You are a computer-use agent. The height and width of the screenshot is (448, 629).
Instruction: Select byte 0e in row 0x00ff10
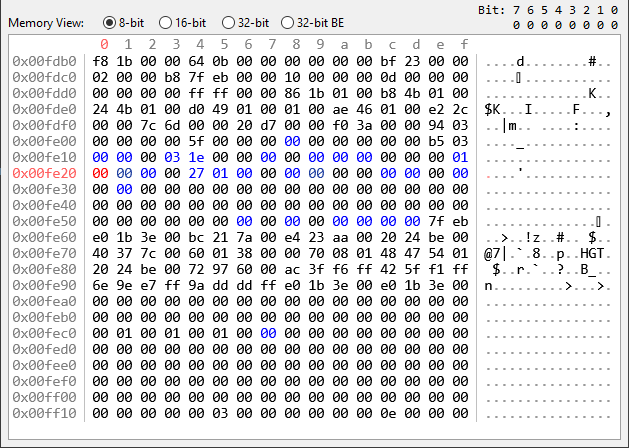pos(388,413)
